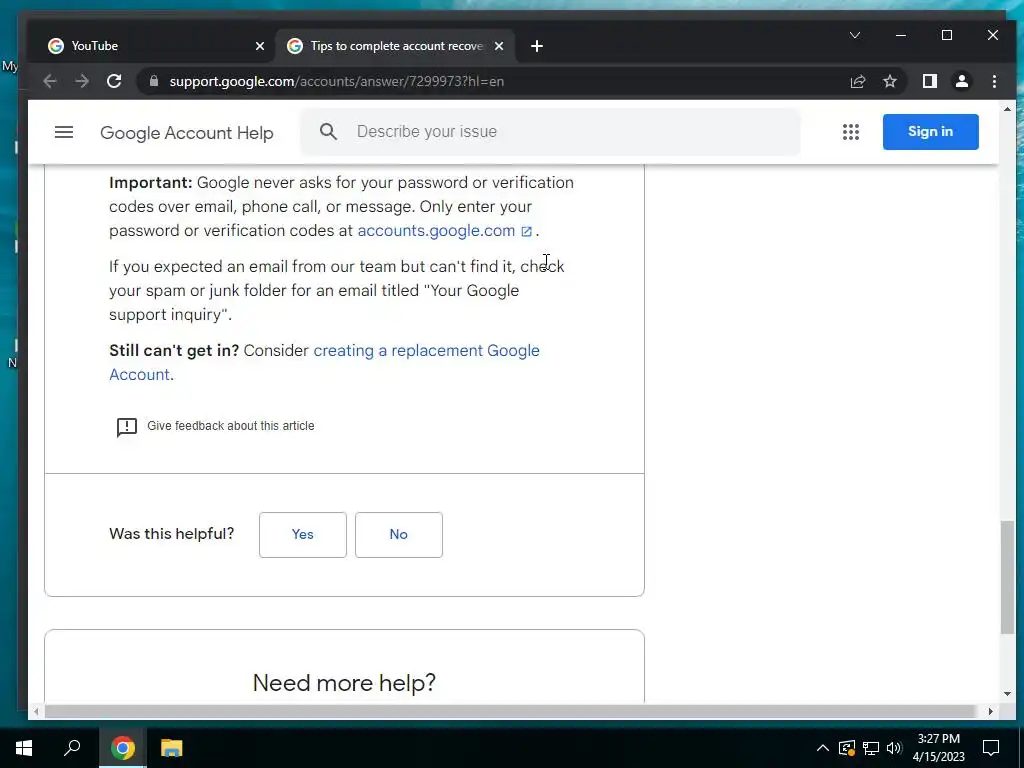Open Chrome profile icon
The width and height of the screenshot is (1024, 768).
click(961, 81)
